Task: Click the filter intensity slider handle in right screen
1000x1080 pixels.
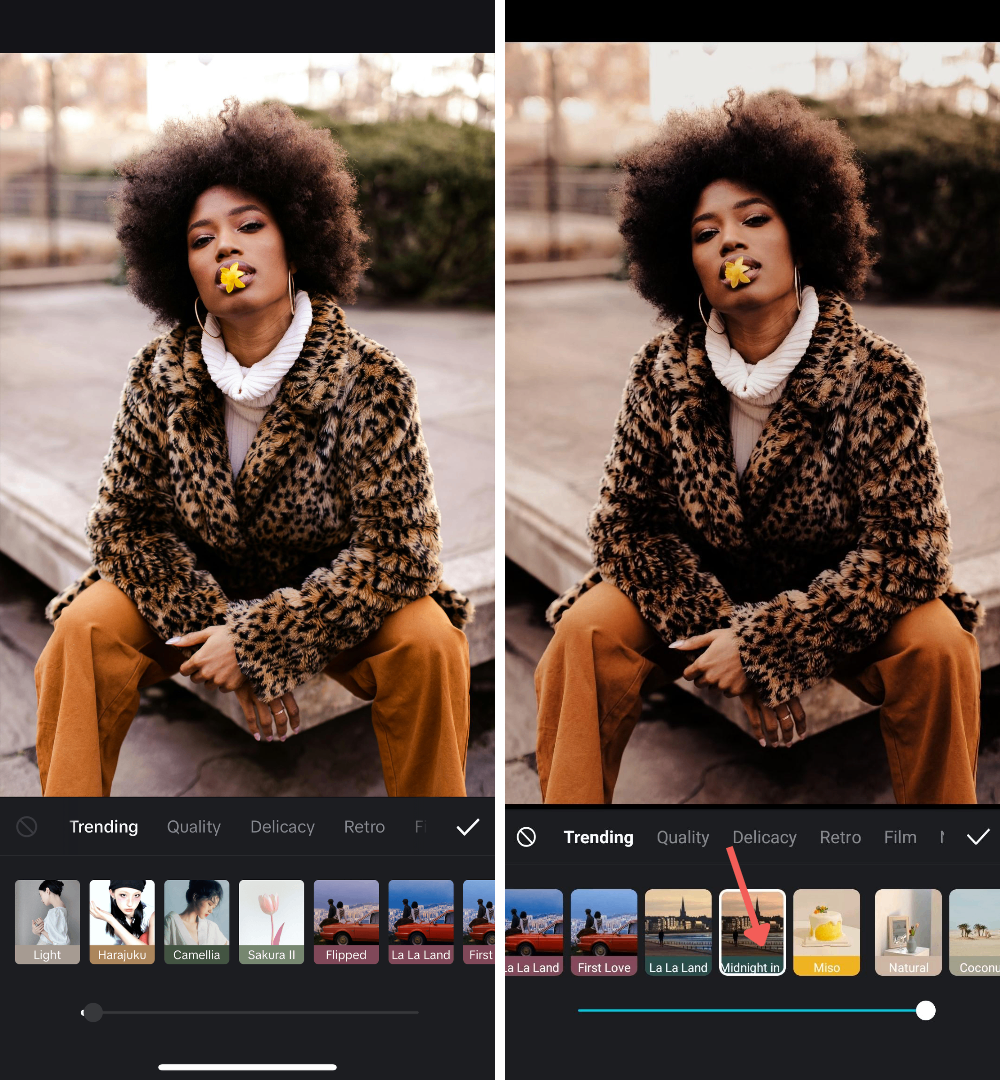Action: 926,1010
